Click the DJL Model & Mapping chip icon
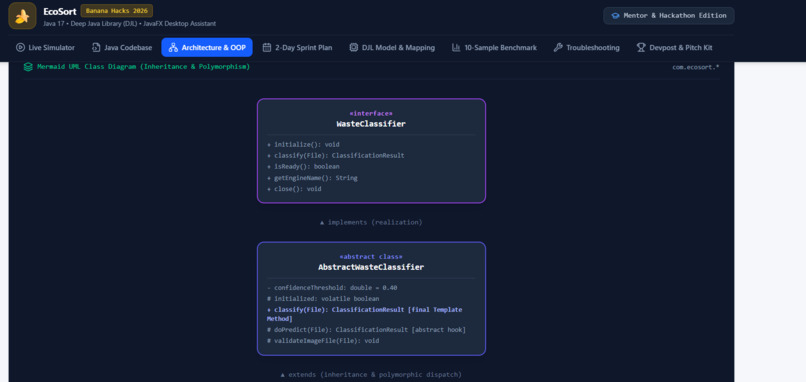This screenshot has width=806, height=382. point(354,47)
